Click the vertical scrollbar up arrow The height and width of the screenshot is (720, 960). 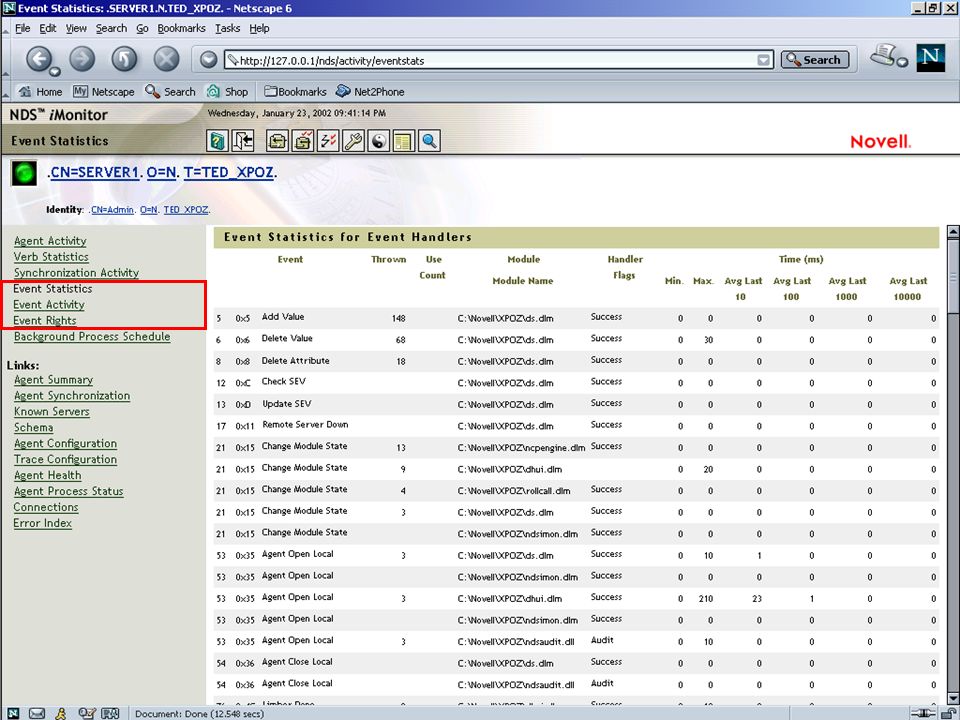point(953,232)
